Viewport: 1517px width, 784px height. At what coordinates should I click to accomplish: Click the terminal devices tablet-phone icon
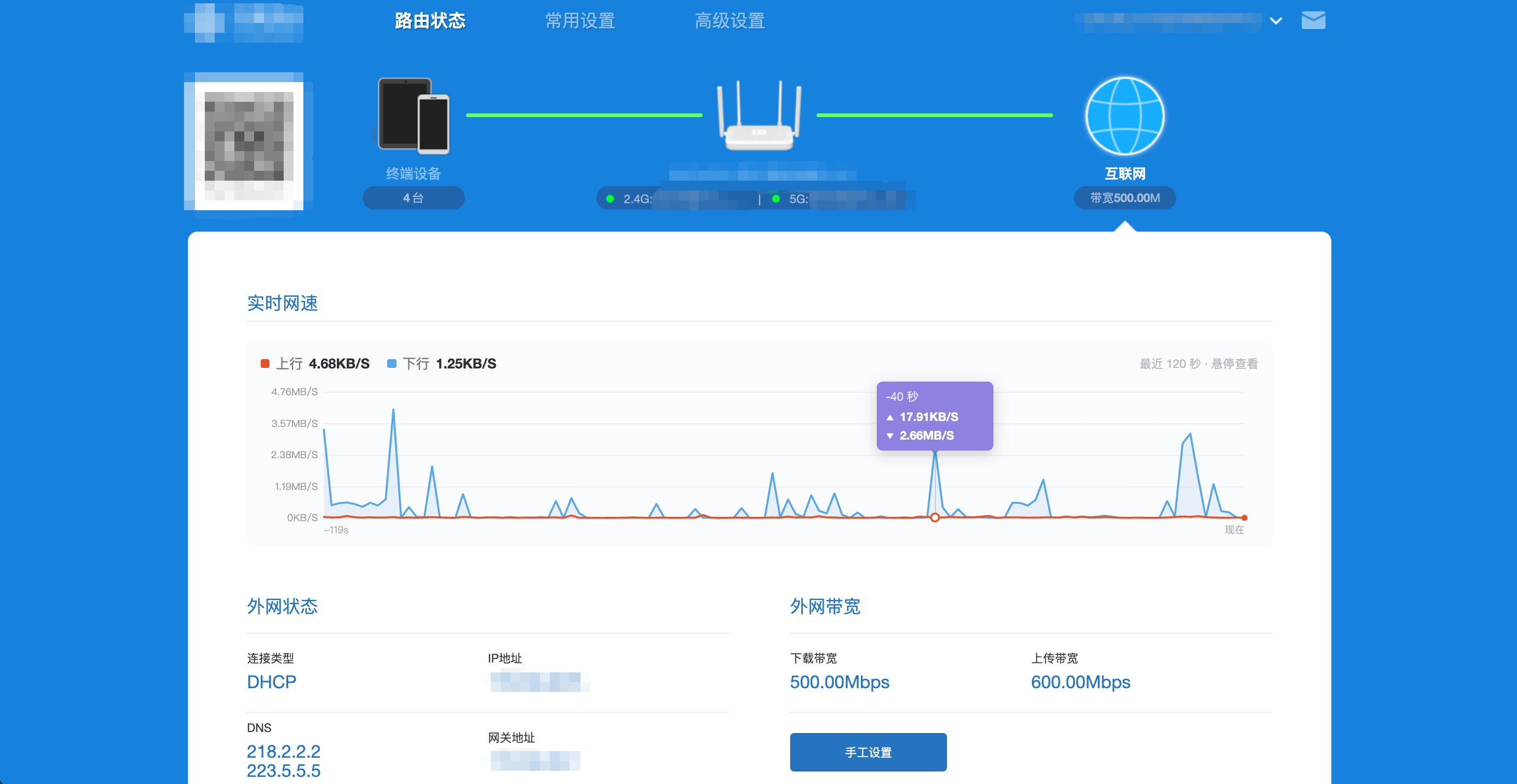(x=413, y=116)
